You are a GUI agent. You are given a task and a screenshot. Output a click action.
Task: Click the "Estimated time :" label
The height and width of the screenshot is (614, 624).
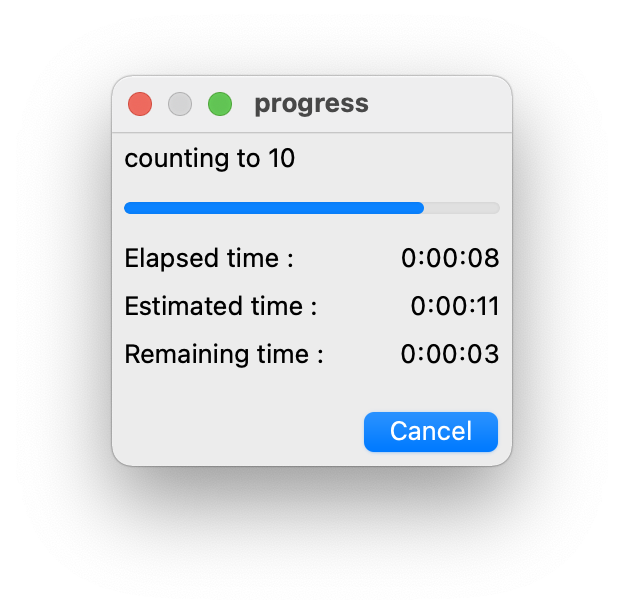coord(220,306)
